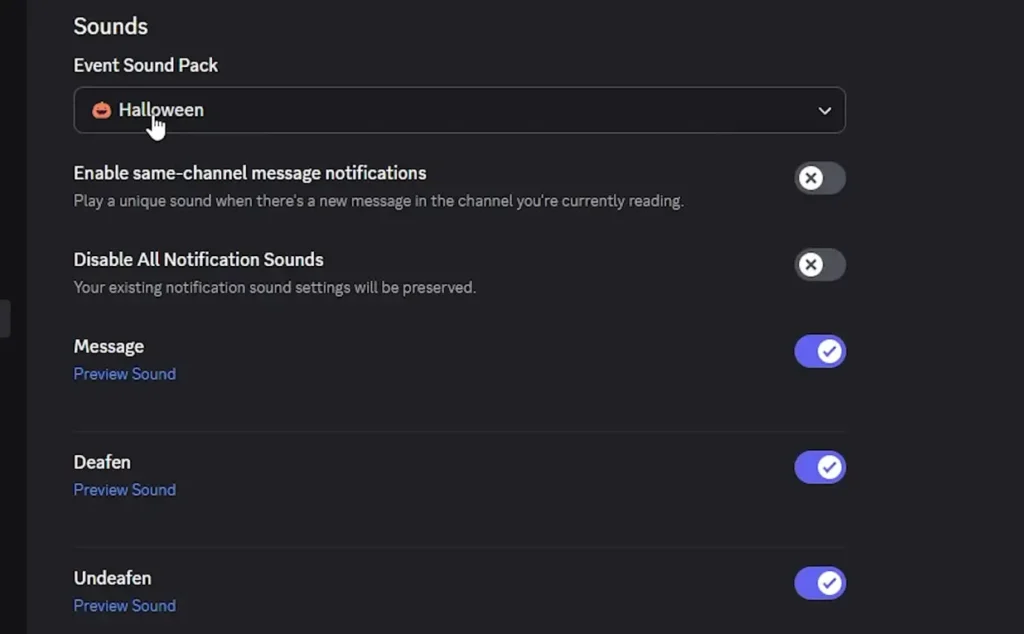Click the Sounds section heading
This screenshot has height=634, width=1024.
click(110, 26)
